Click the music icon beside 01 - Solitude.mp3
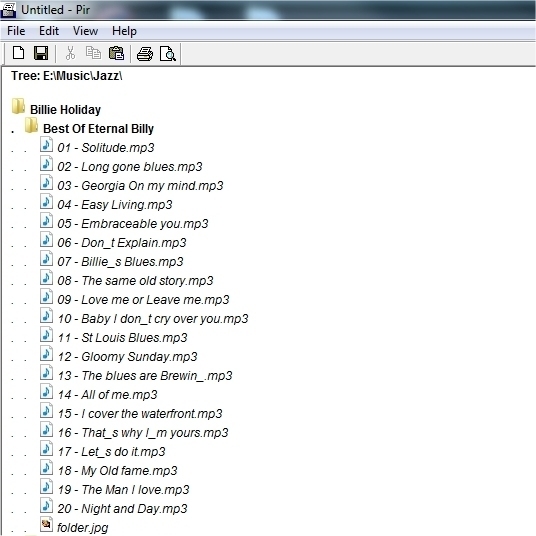 pyautogui.click(x=46, y=144)
